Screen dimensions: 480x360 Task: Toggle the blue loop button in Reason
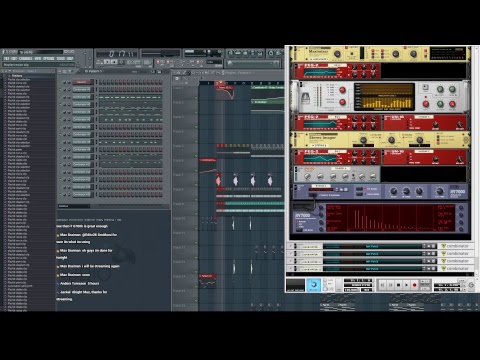pyautogui.click(x=314, y=285)
